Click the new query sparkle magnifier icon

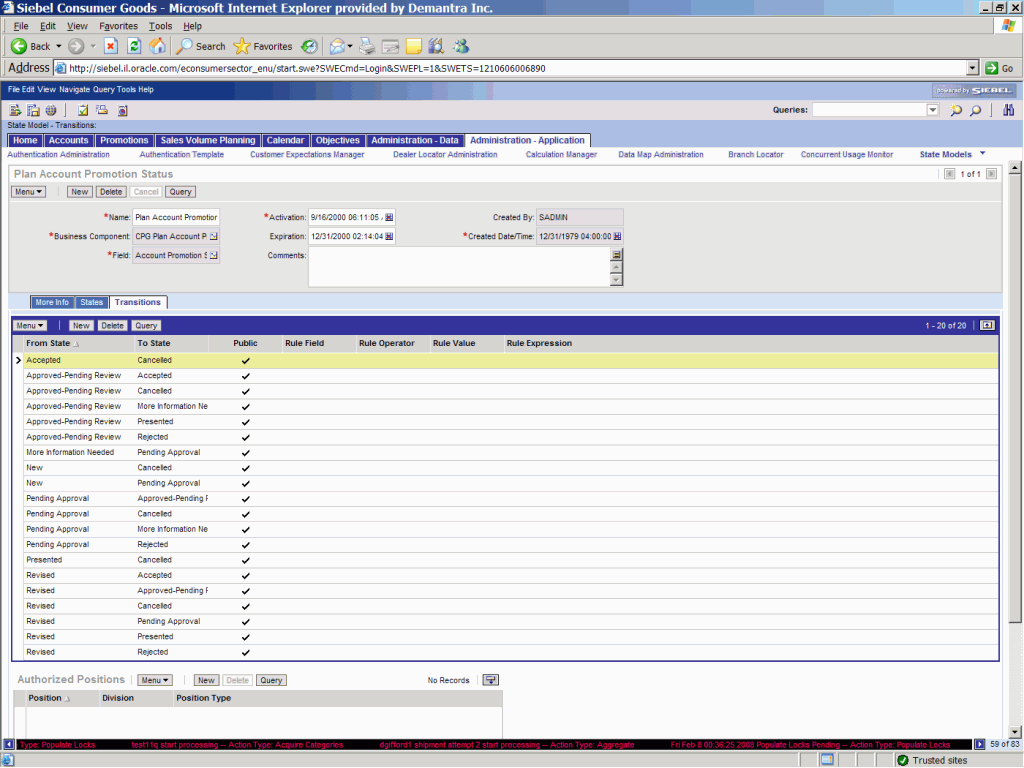pos(956,110)
